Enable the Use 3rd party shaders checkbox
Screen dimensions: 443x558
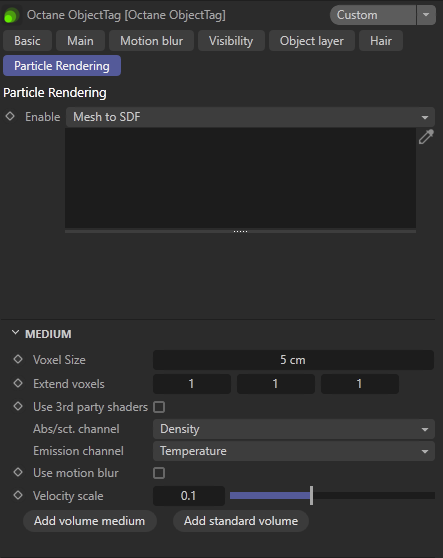coord(159,407)
